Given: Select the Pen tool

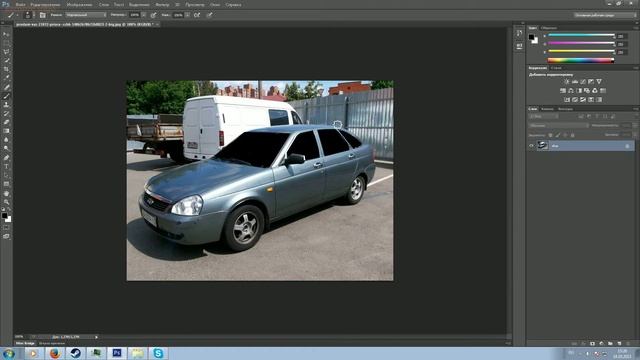Looking at the screenshot, I should click(x=6, y=158).
